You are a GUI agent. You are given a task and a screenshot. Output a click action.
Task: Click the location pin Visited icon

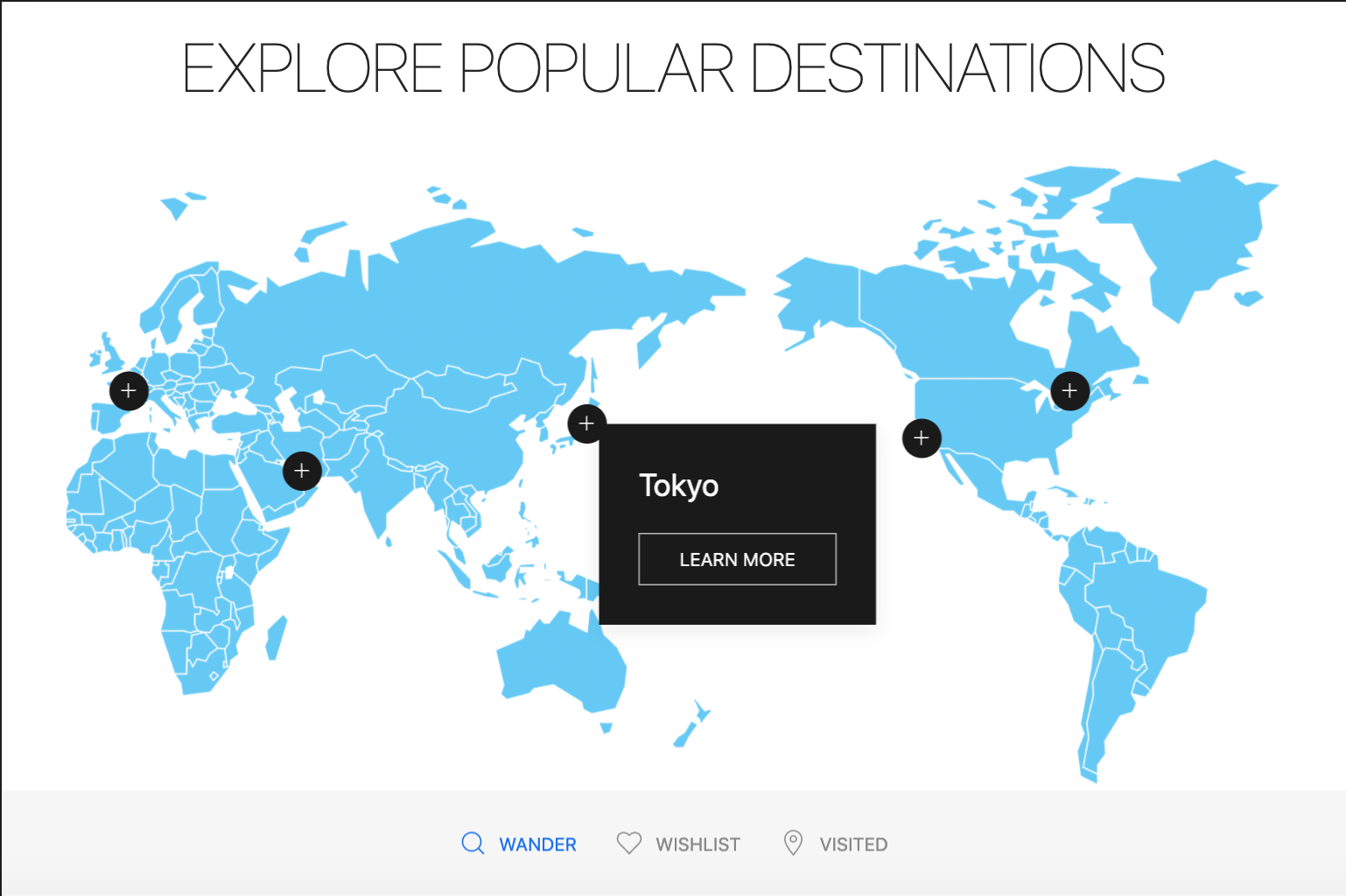(793, 843)
